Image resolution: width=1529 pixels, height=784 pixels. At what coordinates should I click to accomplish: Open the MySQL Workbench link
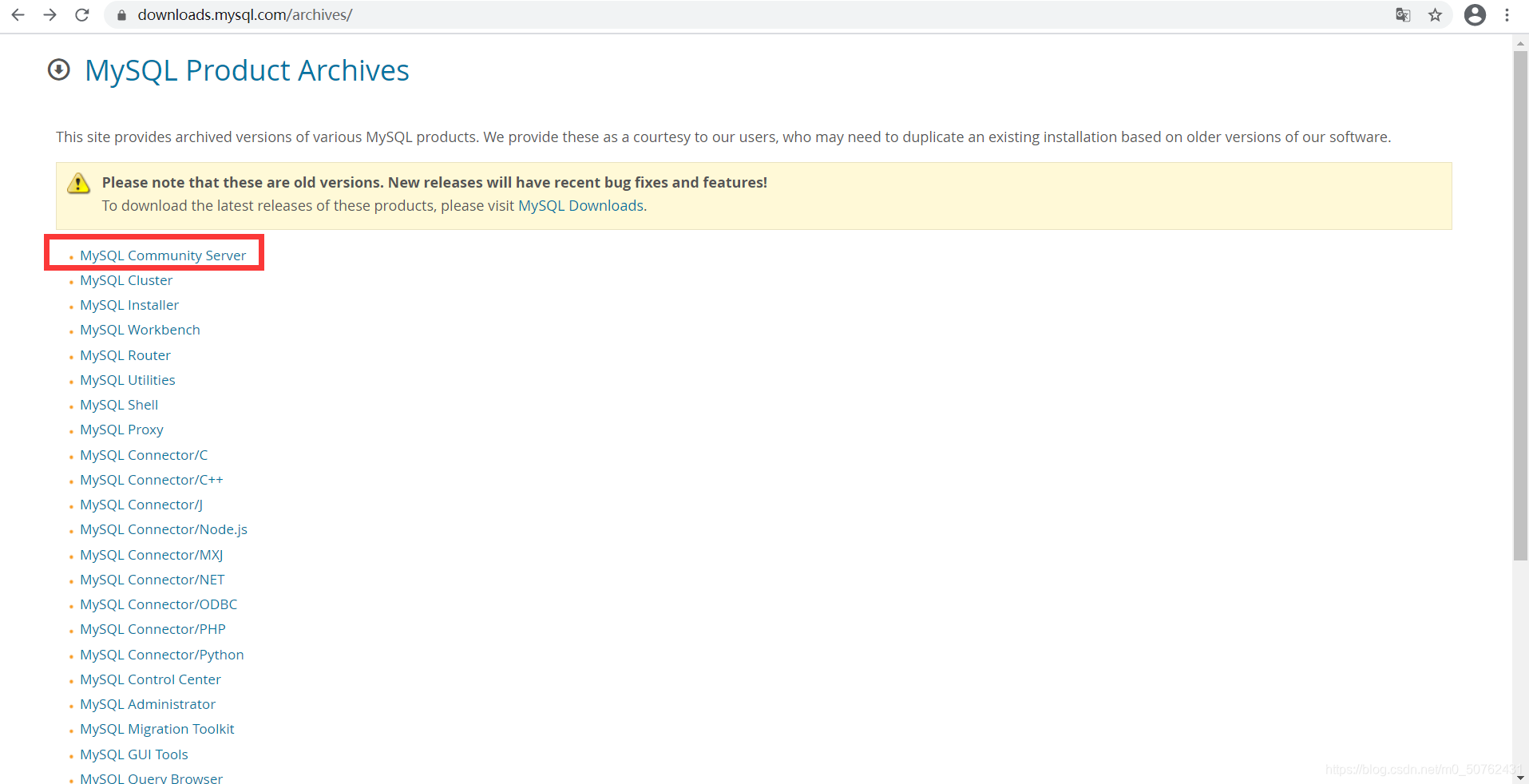coord(140,330)
